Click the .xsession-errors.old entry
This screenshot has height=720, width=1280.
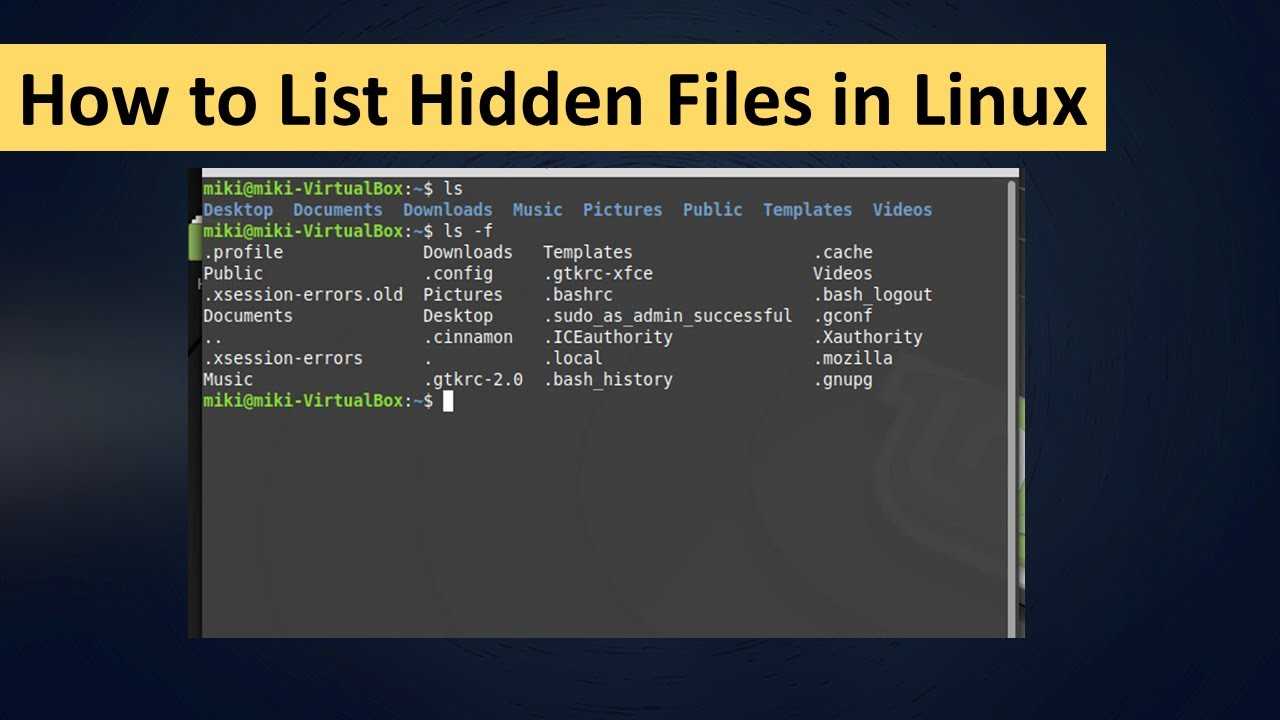[303, 294]
